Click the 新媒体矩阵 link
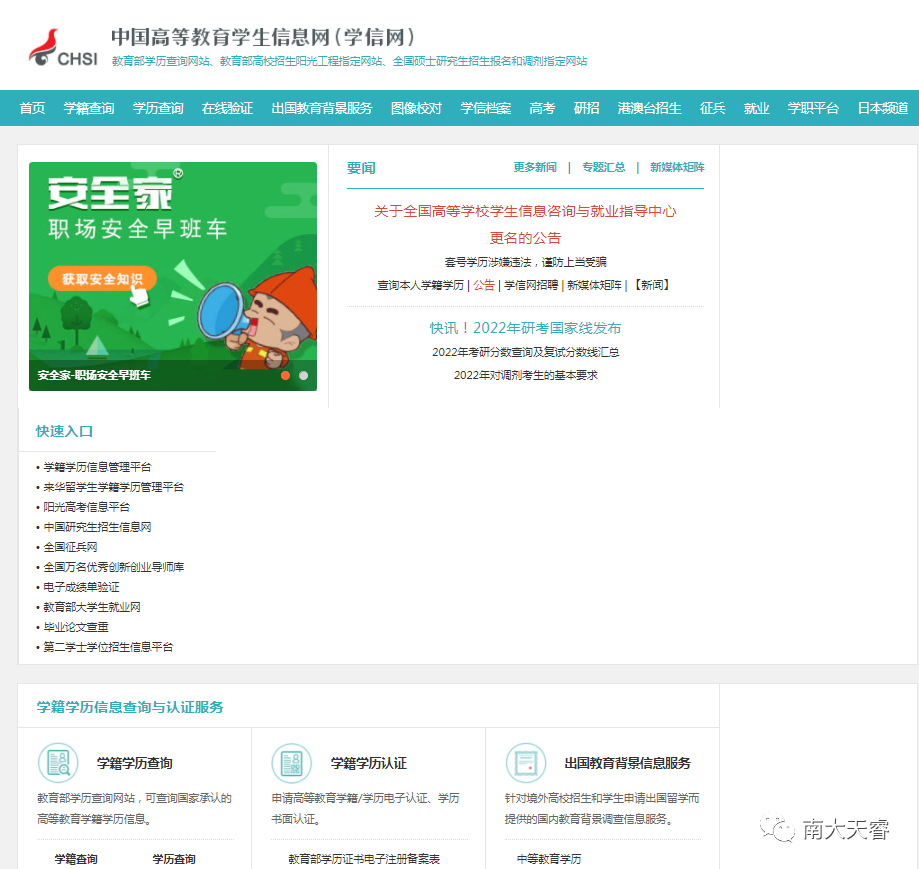The image size is (919, 869). (675, 167)
